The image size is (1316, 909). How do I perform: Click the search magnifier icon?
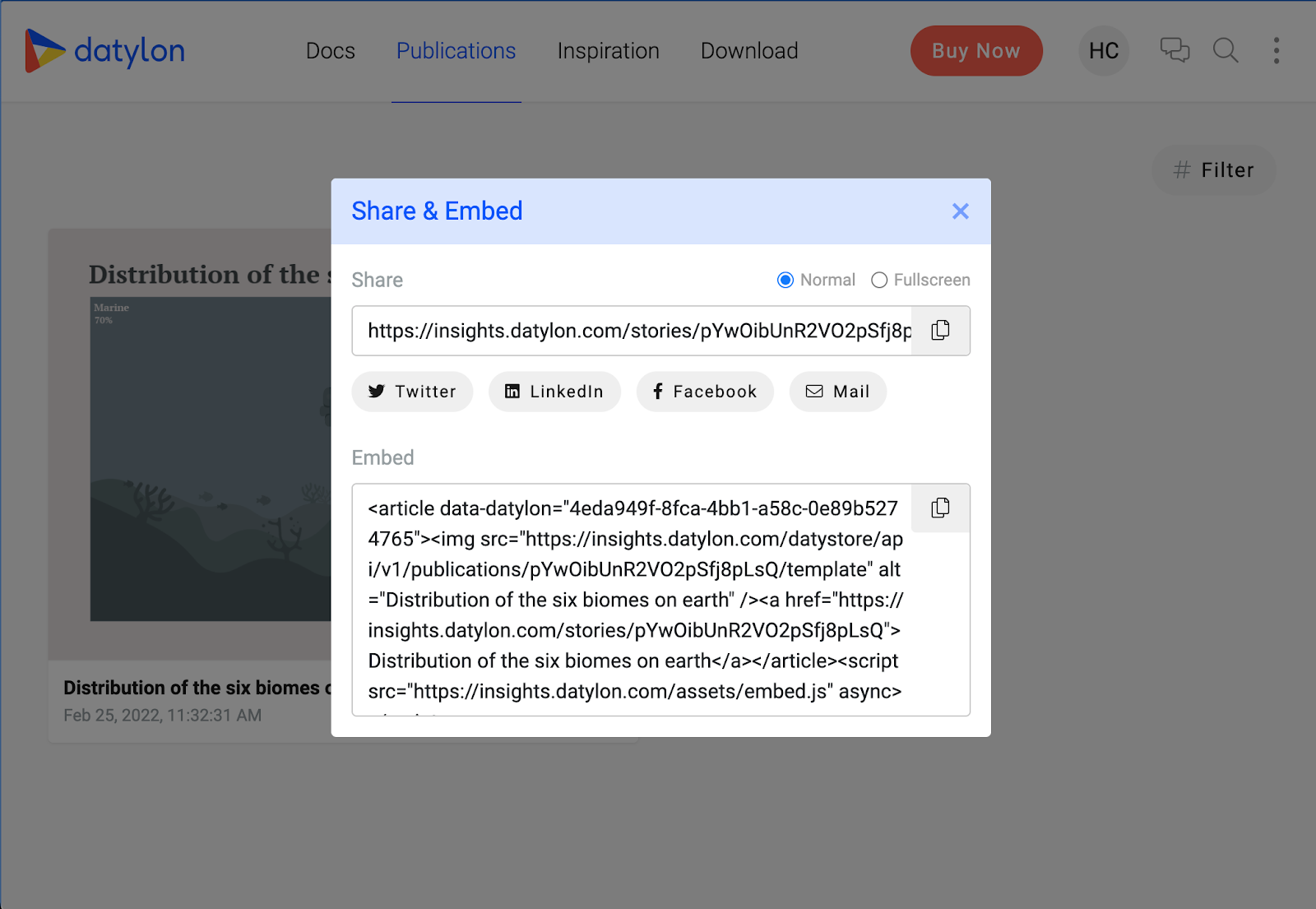[1226, 50]
